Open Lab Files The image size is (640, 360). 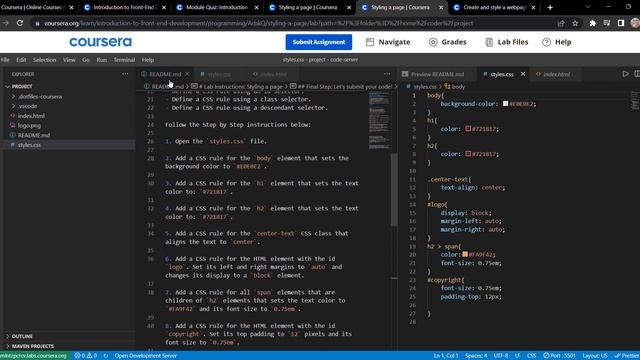coord(506,42)
